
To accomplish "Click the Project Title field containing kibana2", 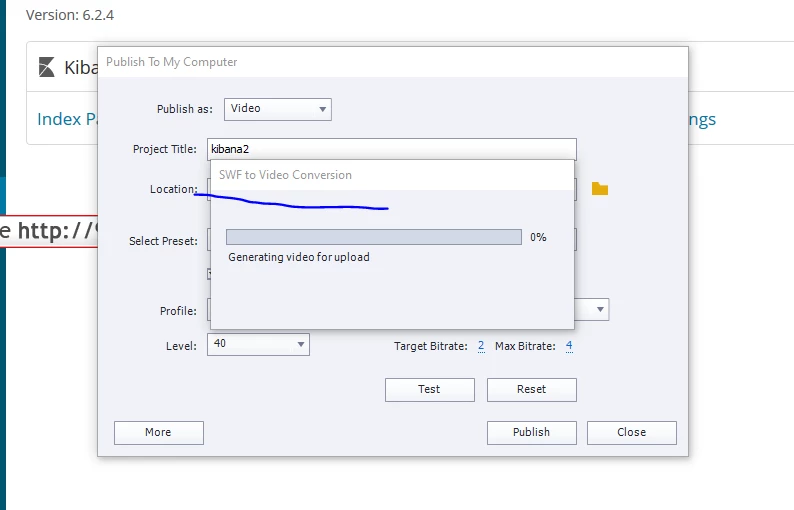I will pos(391,149).
